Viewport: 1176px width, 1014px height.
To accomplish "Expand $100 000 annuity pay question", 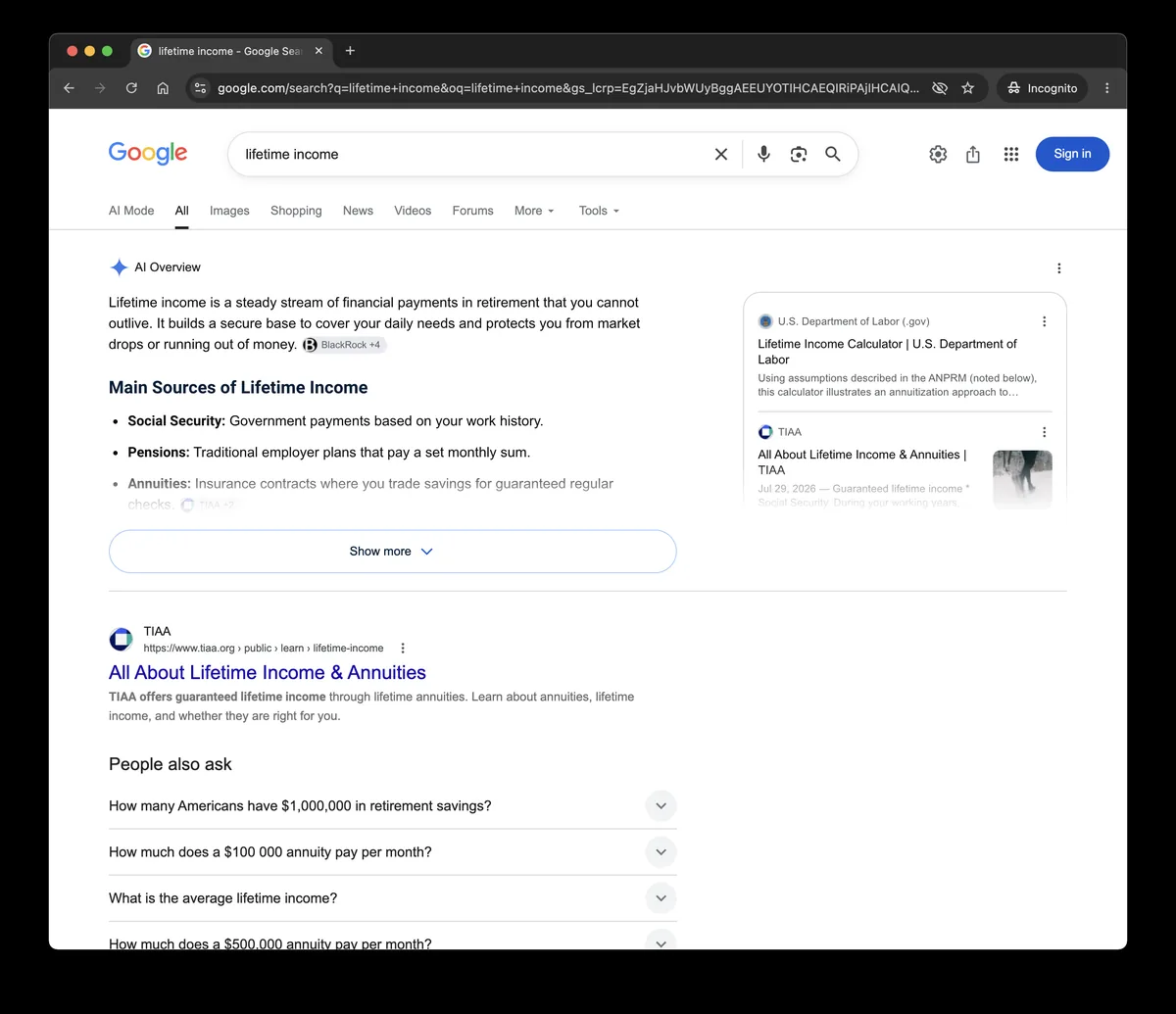I will coord(392,852).
